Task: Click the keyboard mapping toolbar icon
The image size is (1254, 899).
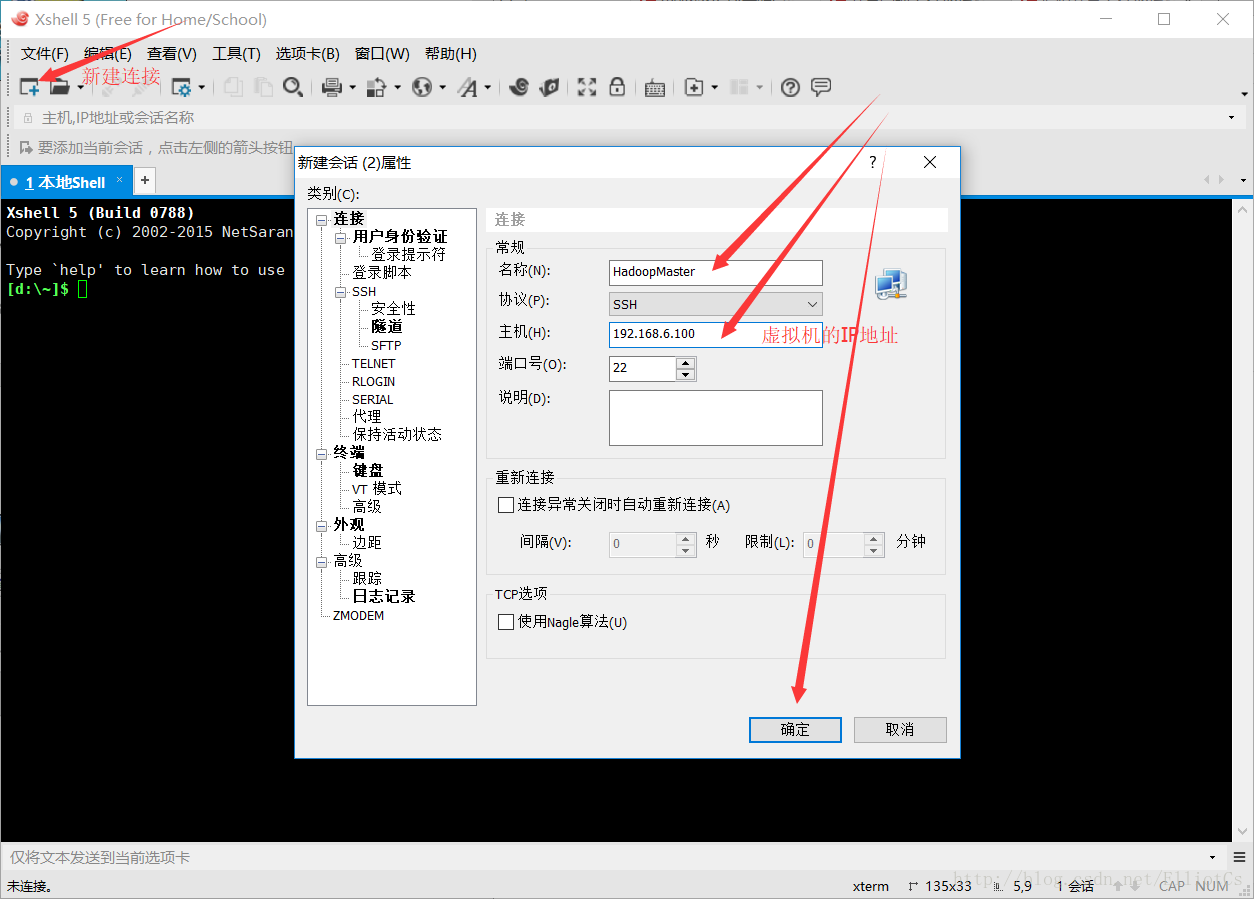Action: (x=655, y=88)
